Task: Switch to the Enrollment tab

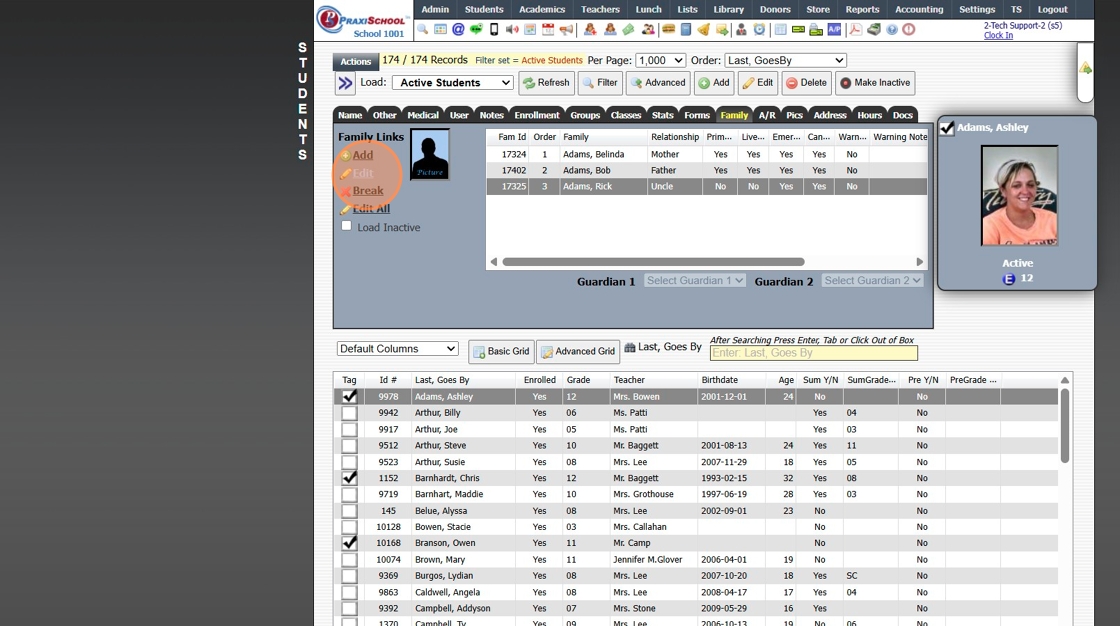Action: (x=536, y=115)
